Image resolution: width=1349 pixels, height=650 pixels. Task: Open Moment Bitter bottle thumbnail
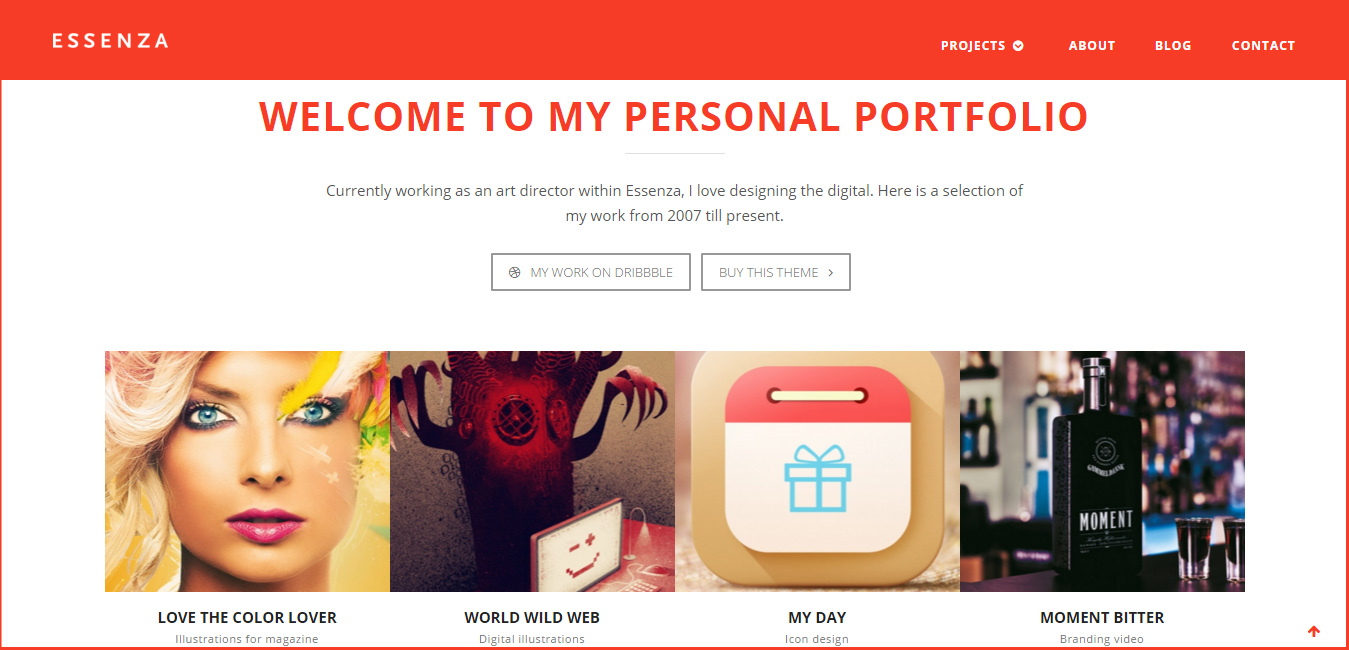tap(1102, 471)
